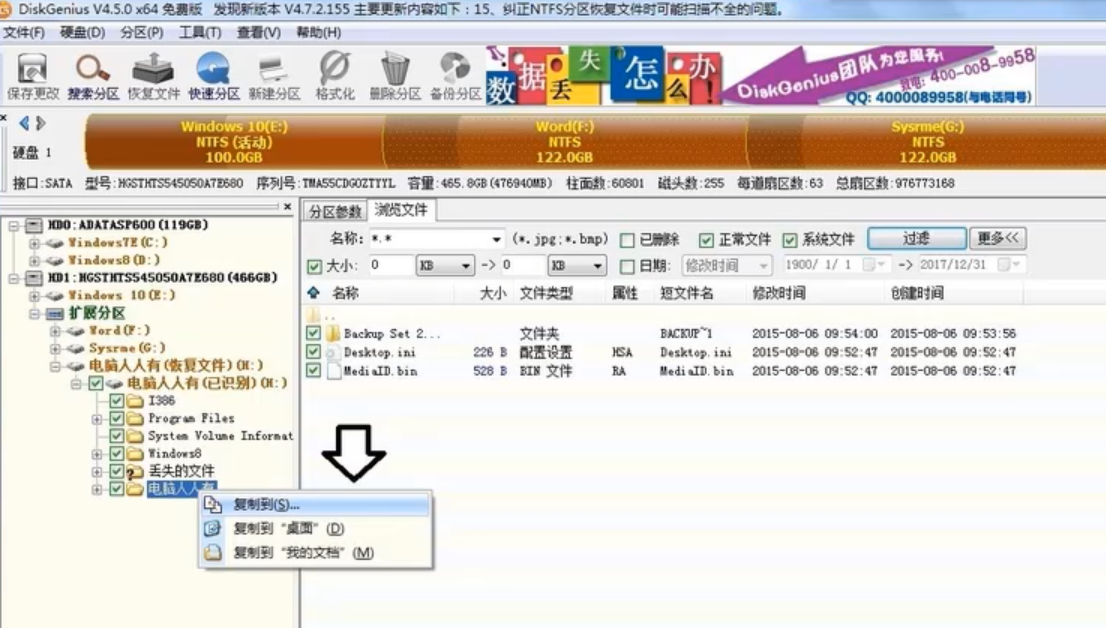Click the 搜索分区 search partition icon
The height and width of the screenshot is (628, 1106).
[x=93, y=76]
